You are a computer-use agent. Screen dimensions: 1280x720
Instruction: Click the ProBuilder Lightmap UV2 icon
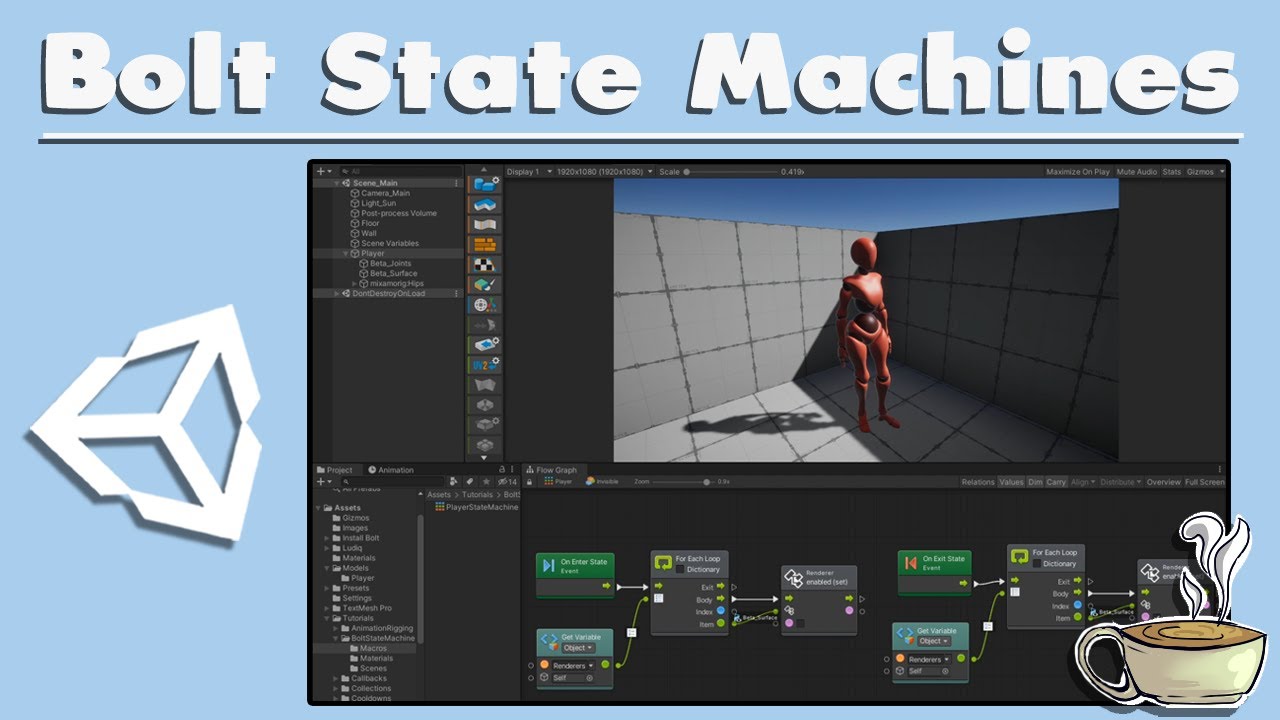pos(485,364)
